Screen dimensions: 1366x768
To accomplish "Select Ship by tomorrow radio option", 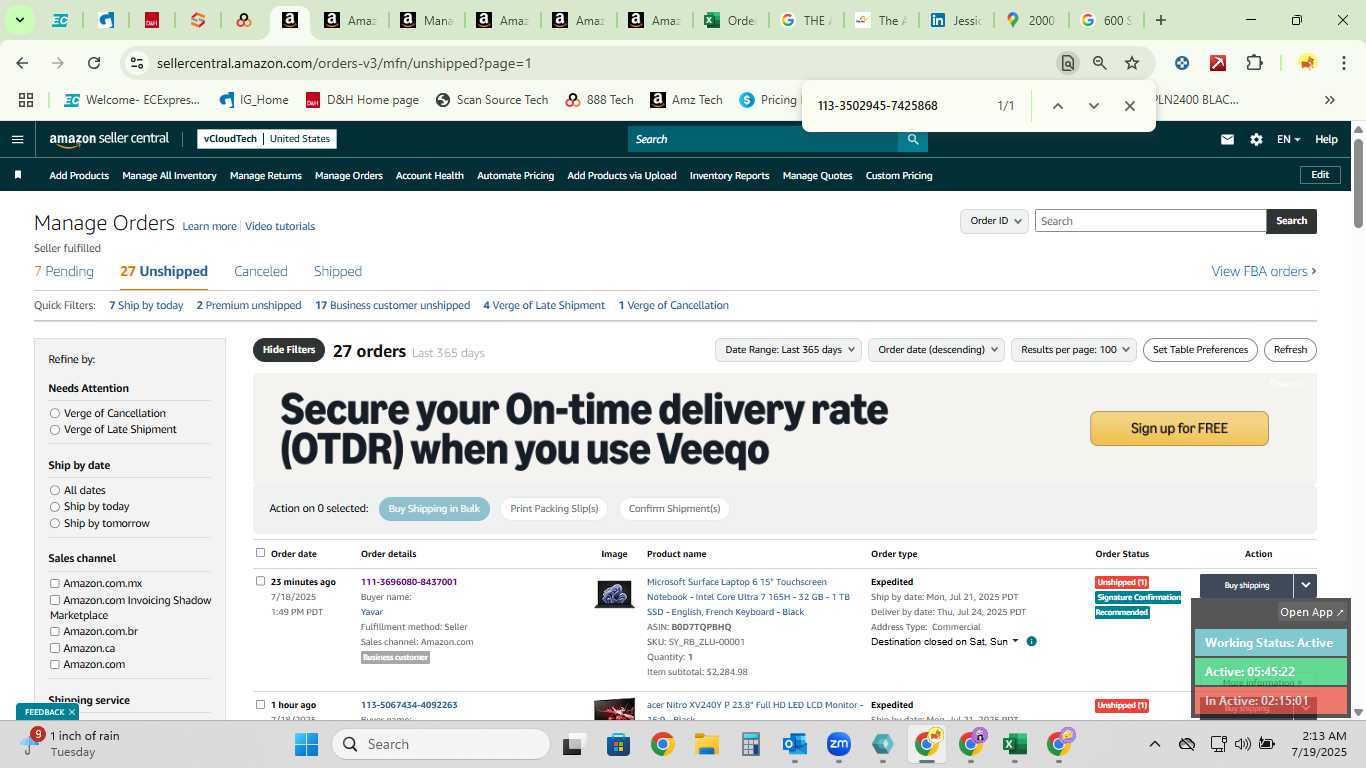I will coord(55,523).
